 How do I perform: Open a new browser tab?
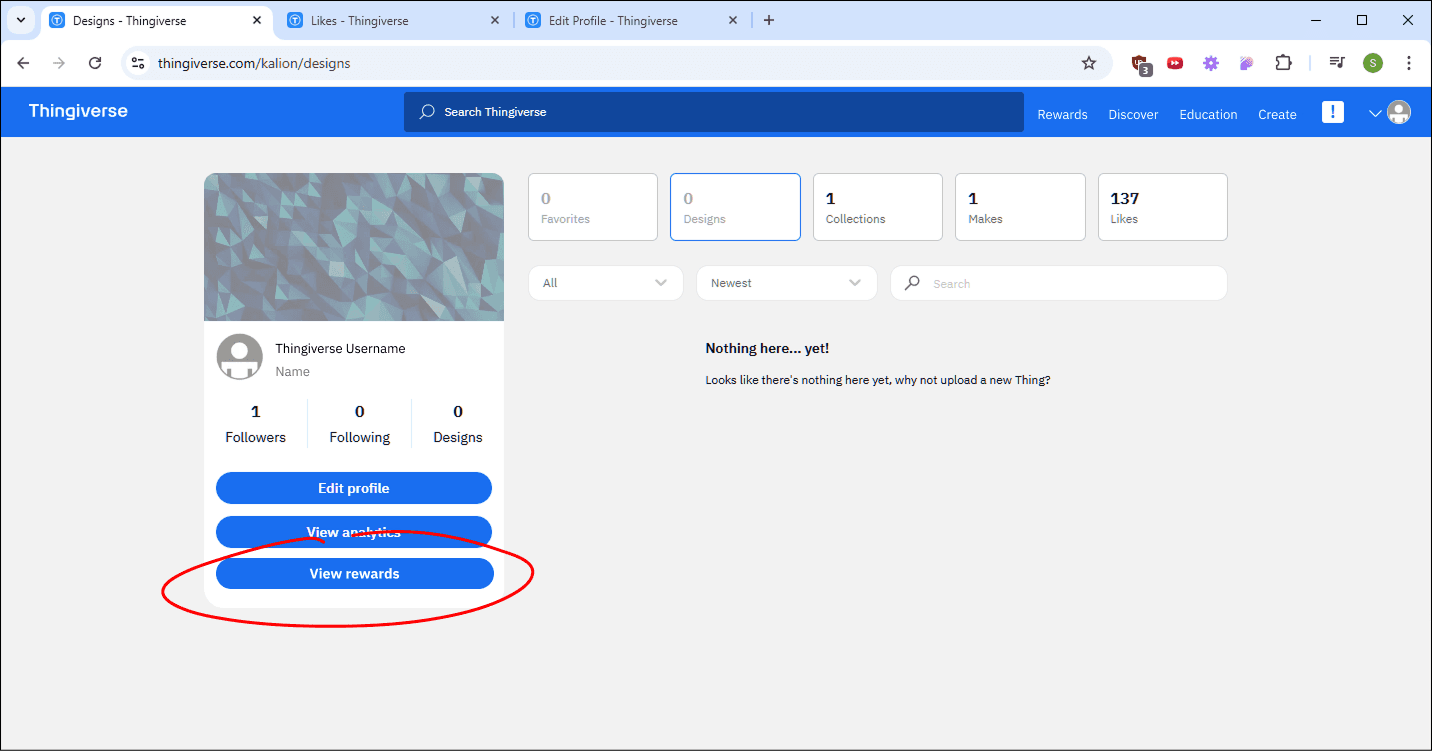tap(768, 20)
